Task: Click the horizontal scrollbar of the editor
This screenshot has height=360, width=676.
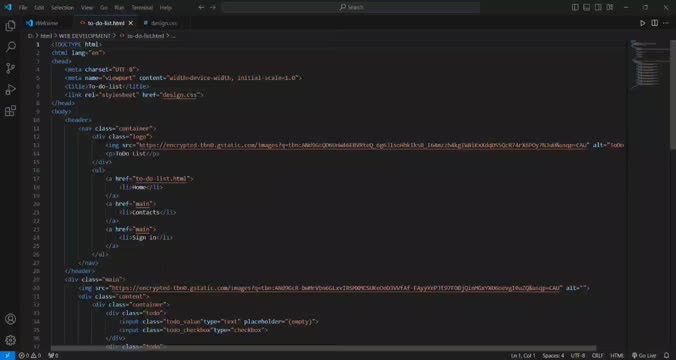Action: (323, 348)
